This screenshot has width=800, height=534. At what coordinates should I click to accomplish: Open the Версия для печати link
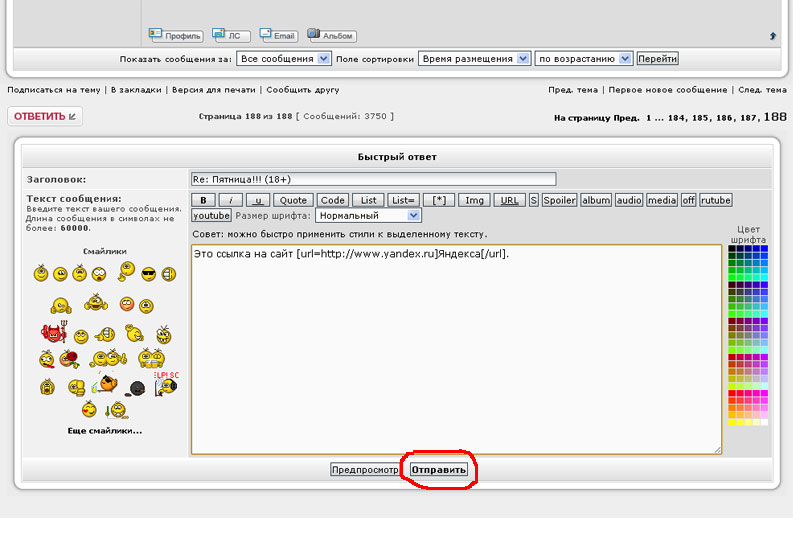212,90
